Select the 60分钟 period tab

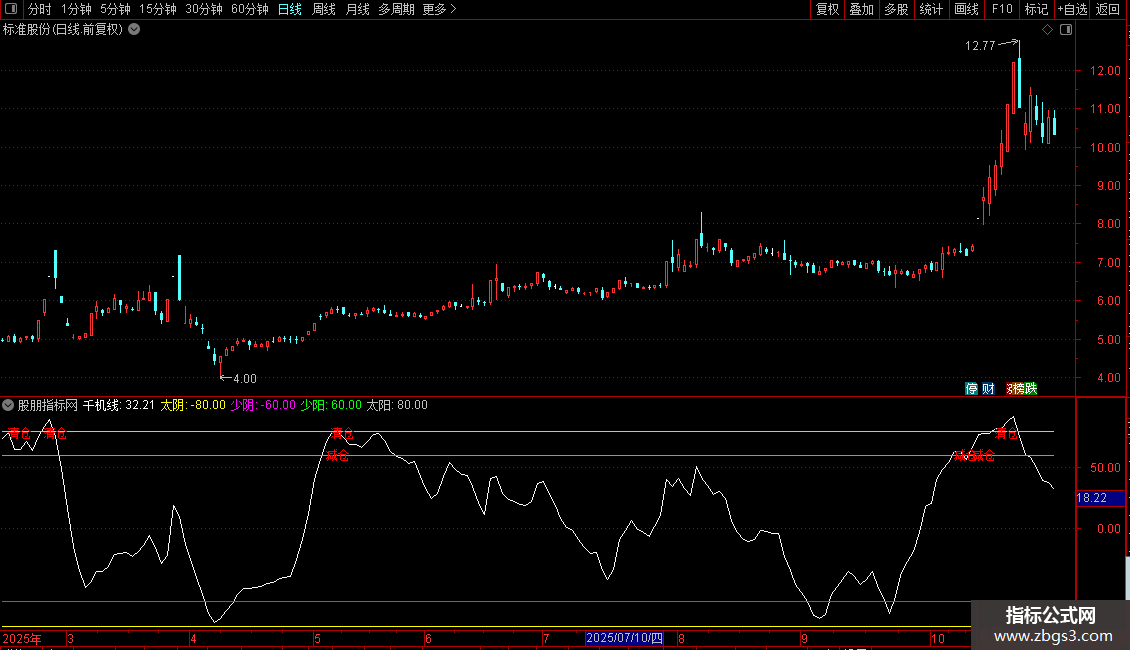tap(249, 9)
